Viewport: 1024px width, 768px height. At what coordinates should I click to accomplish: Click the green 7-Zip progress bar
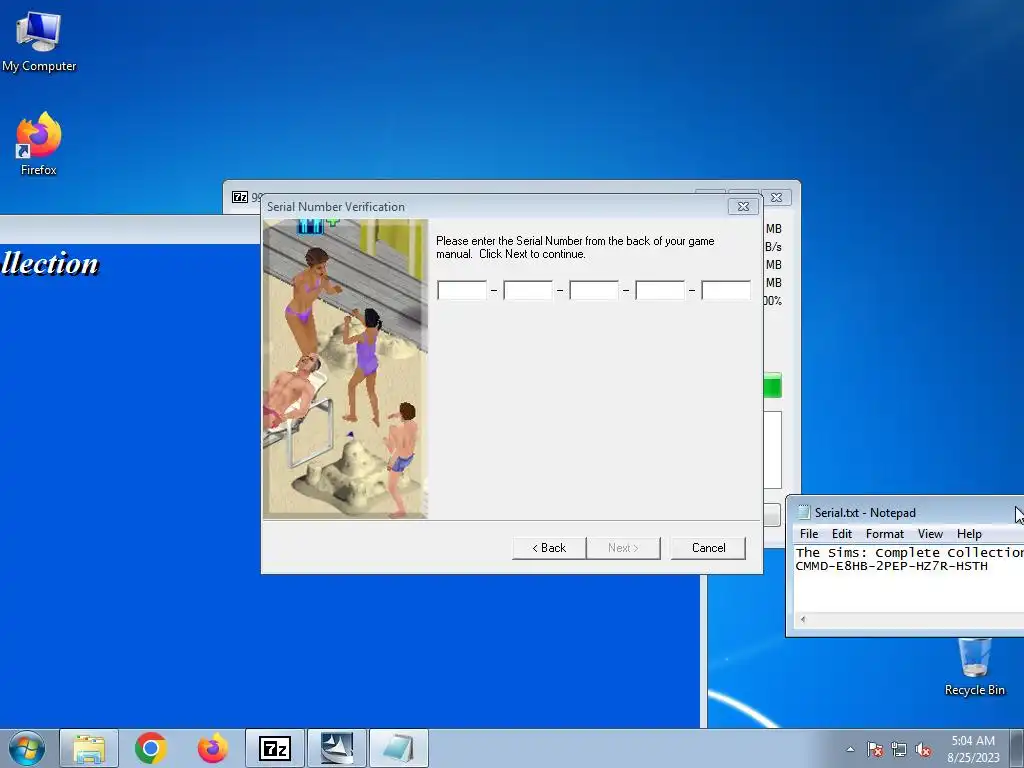click(x=772, y=385)
